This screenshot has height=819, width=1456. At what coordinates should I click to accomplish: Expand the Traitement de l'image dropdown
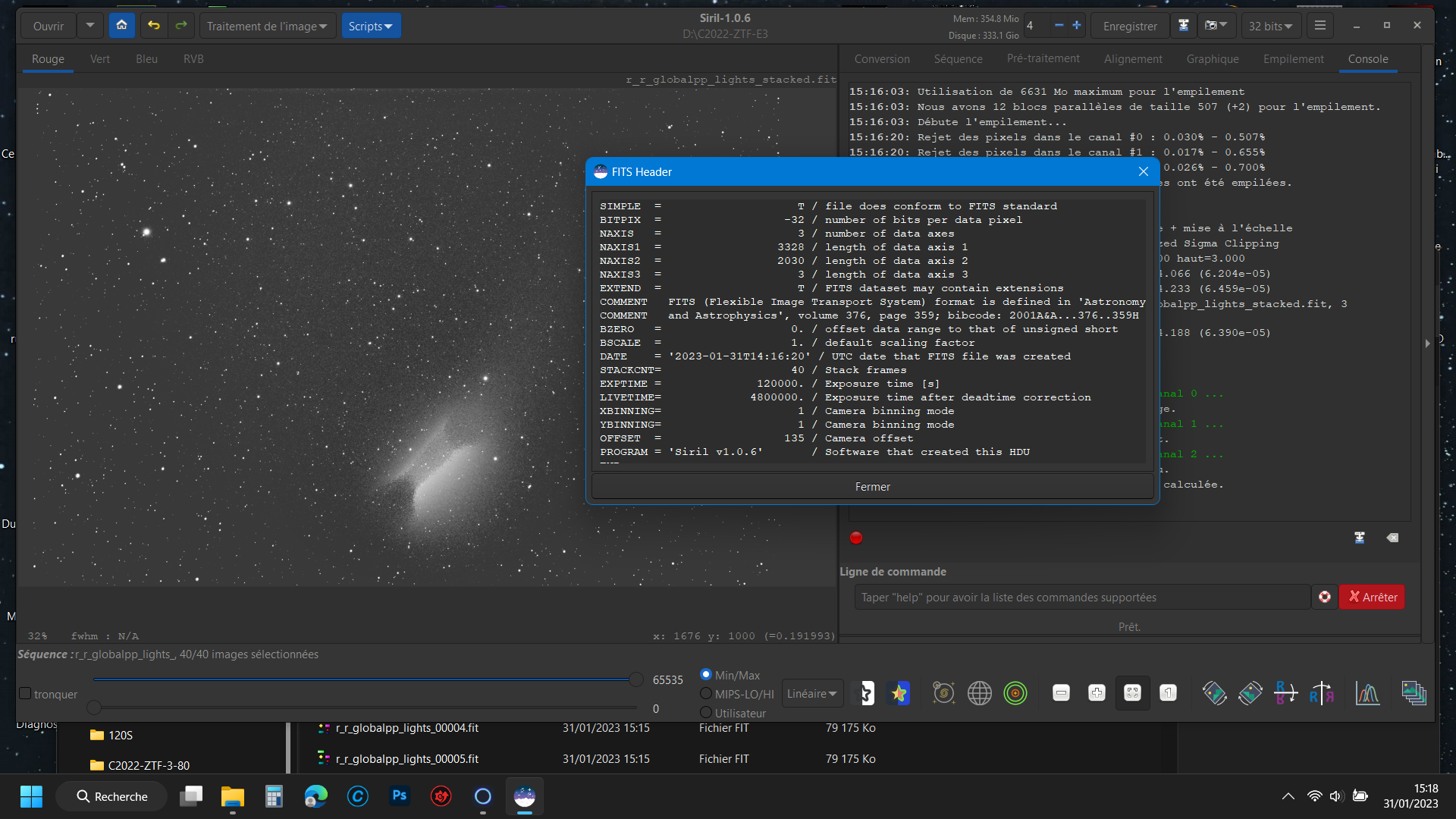coord(267,26)
